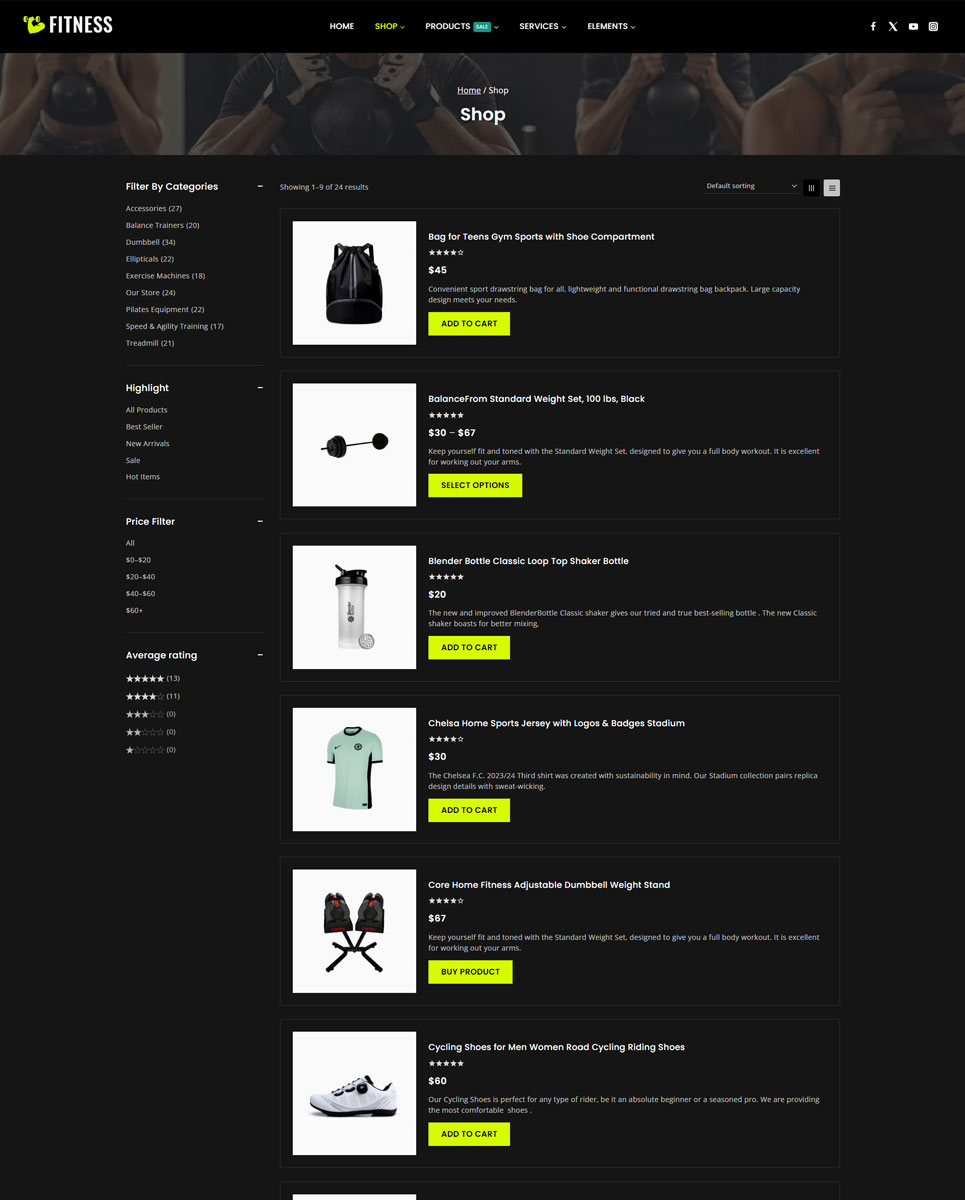Open the Chelsea jersey product thumbnail
Image resolution: width=965 pixels, height=1200 pixels.
click(354, 769)
